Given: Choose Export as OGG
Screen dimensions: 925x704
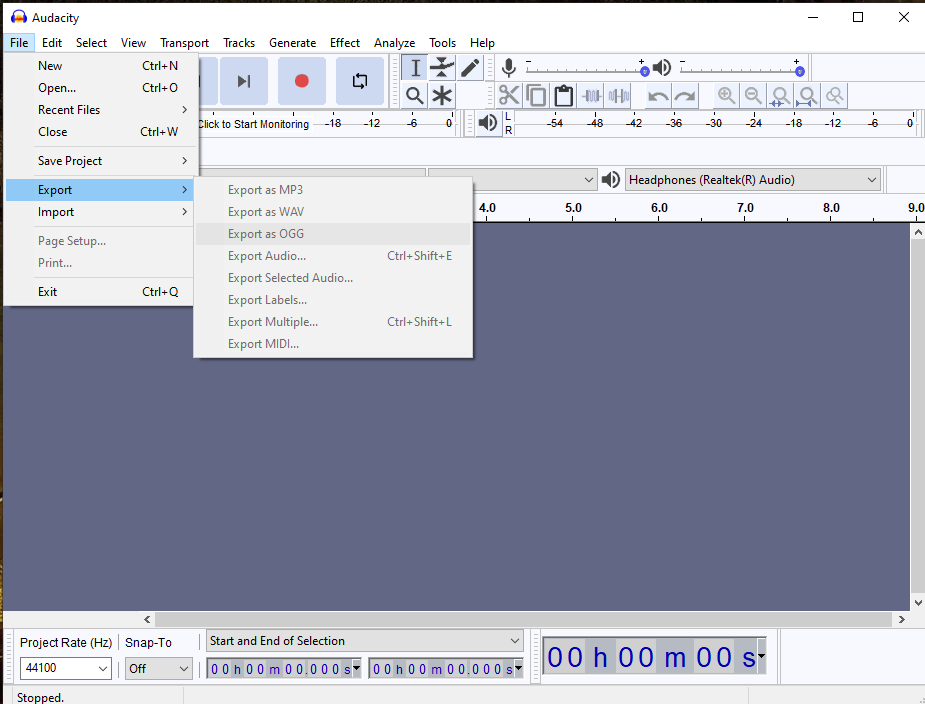Looking at the screenshot, I should pos(333,234).
